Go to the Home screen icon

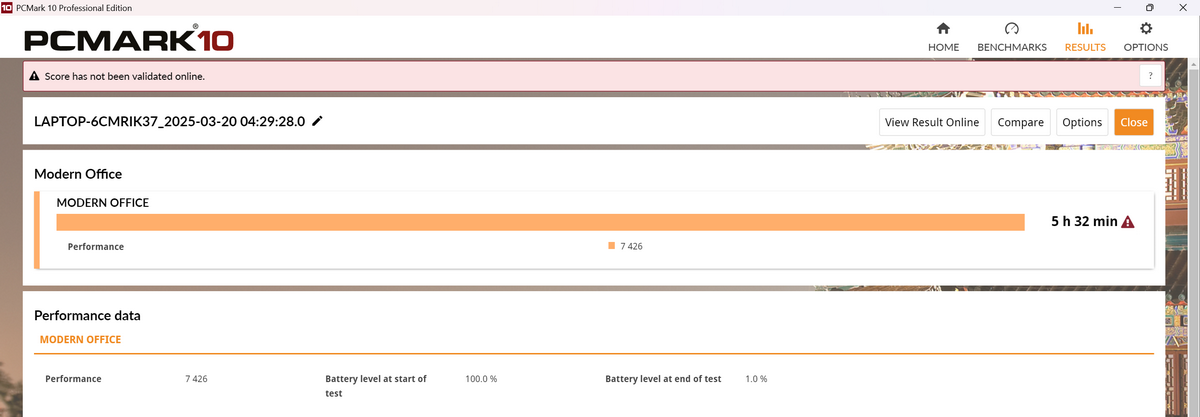point(943,29)
